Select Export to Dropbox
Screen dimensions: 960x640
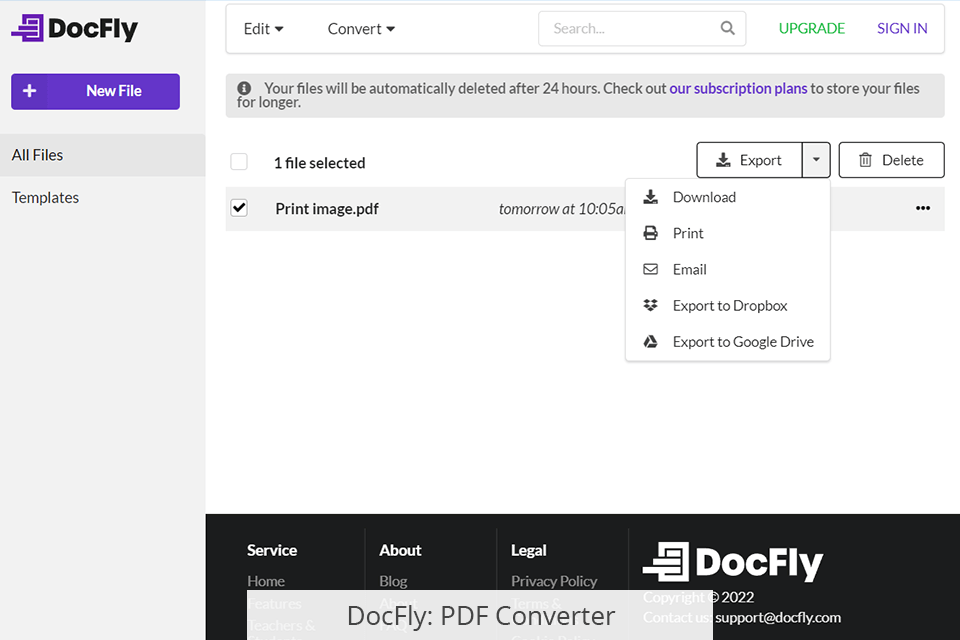[727, 305]
